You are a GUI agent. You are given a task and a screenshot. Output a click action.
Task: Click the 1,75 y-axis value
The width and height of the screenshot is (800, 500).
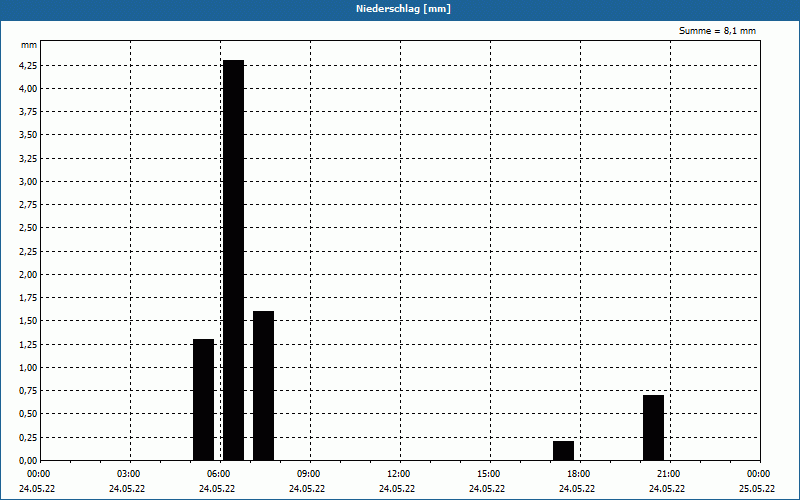click(28, 298)
